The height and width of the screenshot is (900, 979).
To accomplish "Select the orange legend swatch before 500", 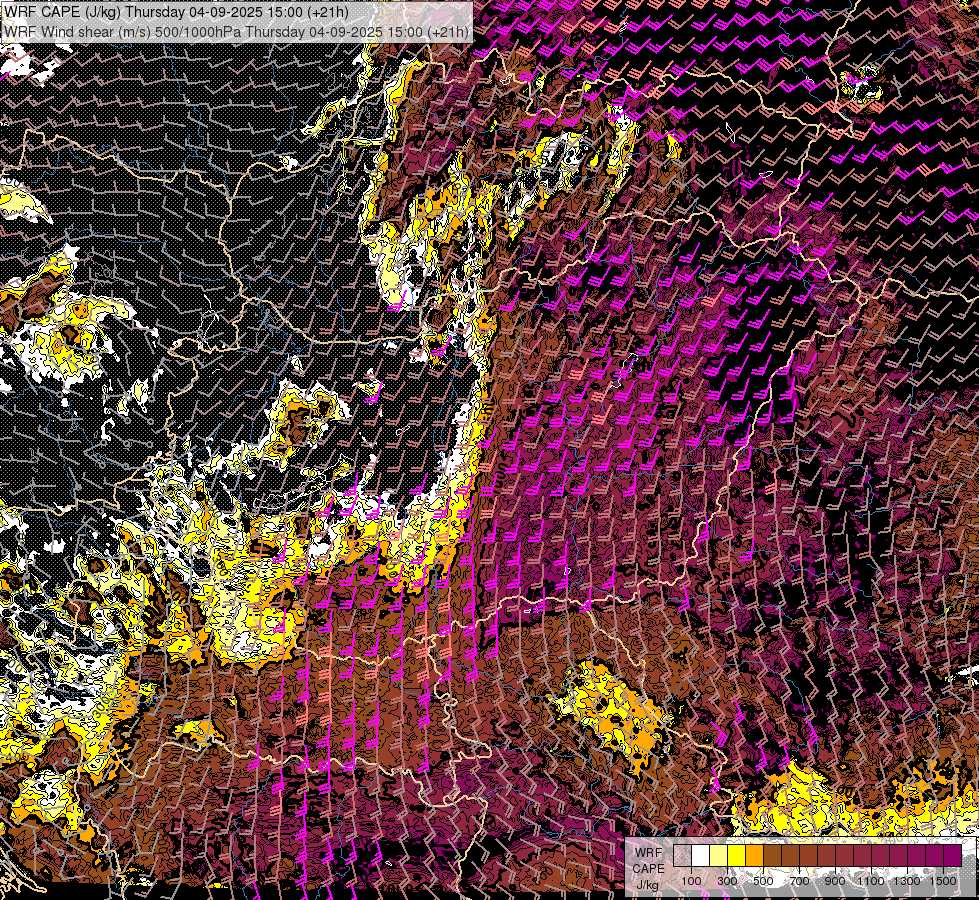I will [x=754, y=855].
